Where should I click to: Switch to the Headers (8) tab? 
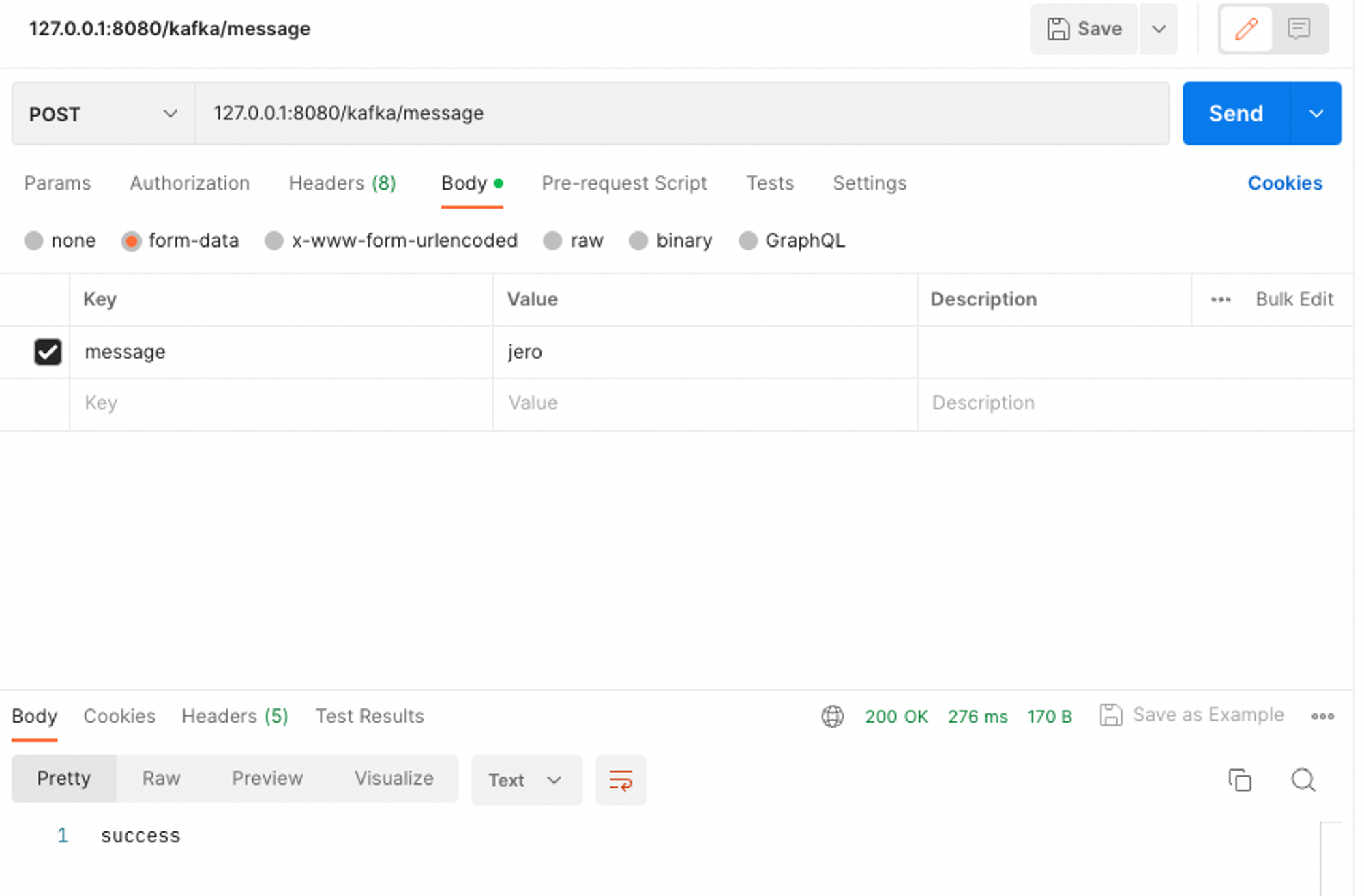pyautogui.click(x=342, y=183)
